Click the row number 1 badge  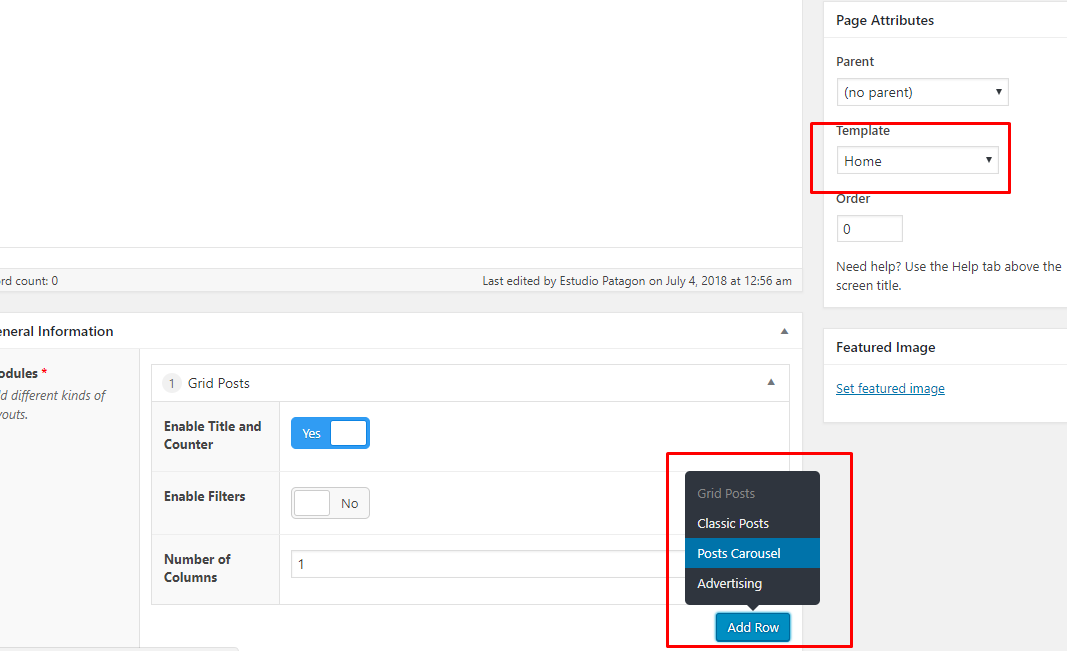point(171,383)
